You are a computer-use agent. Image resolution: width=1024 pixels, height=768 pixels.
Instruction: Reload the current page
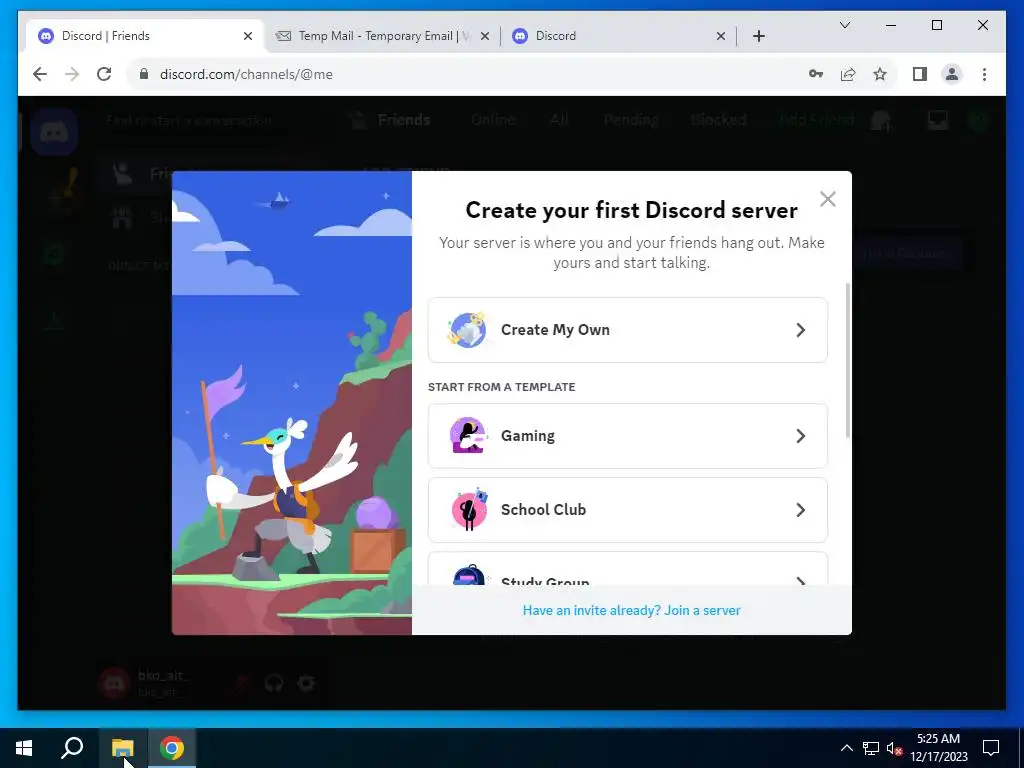(x=104, y=74)
